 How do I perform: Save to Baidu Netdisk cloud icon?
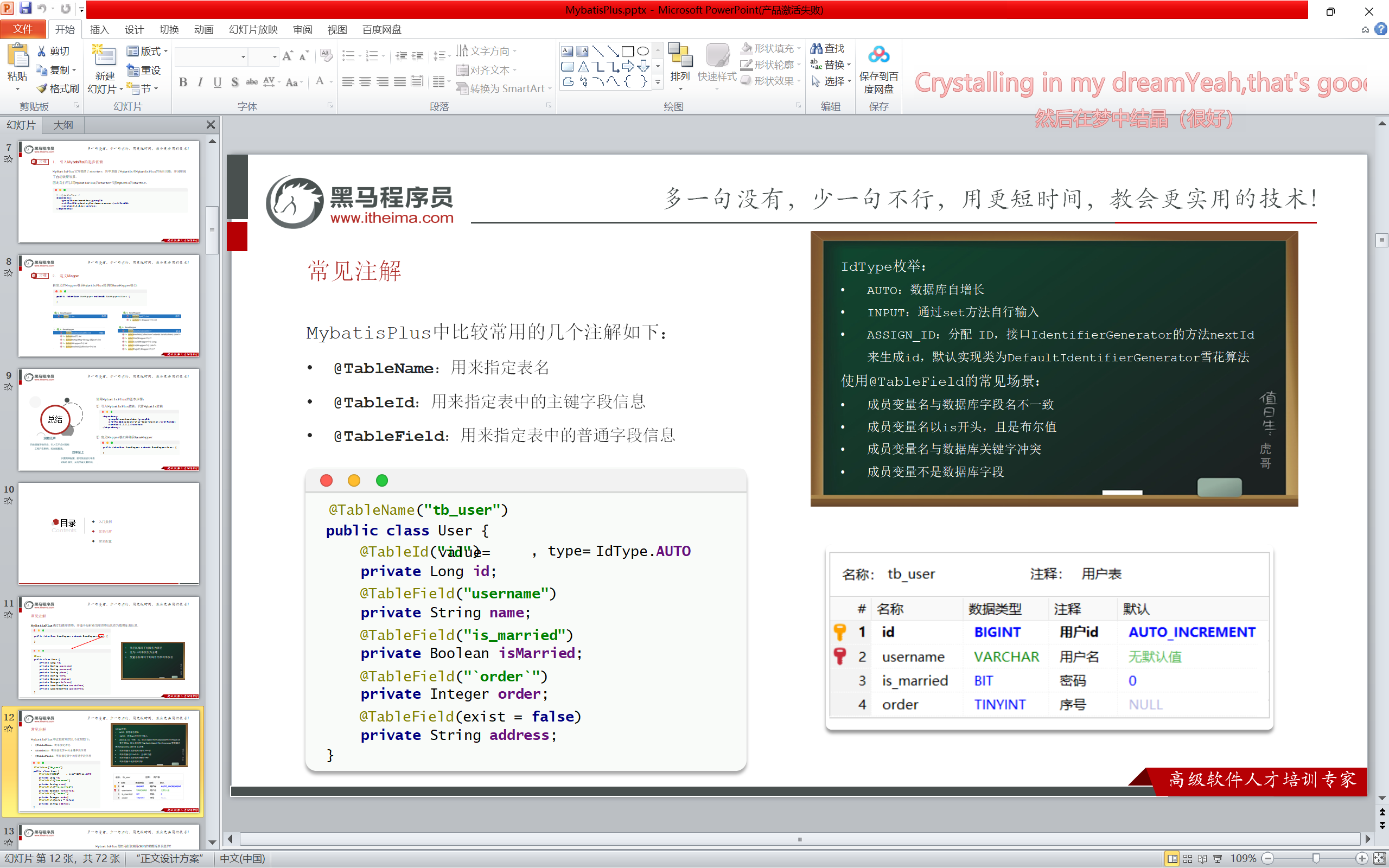coord(879,69)
